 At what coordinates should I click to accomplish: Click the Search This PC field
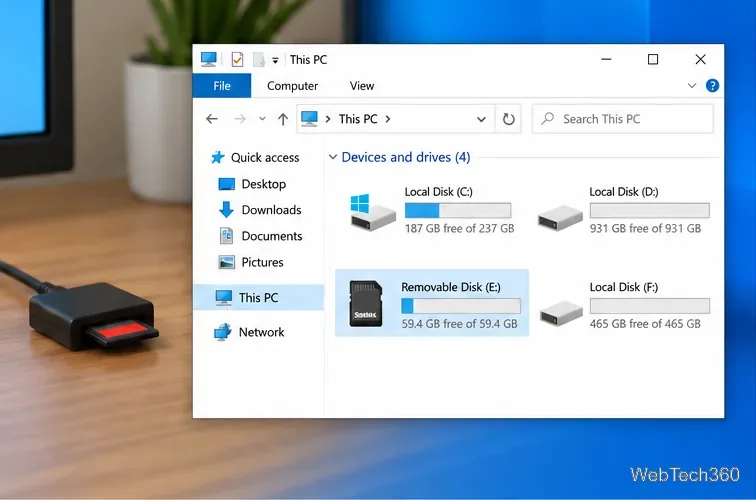click(x=622, y=119)
